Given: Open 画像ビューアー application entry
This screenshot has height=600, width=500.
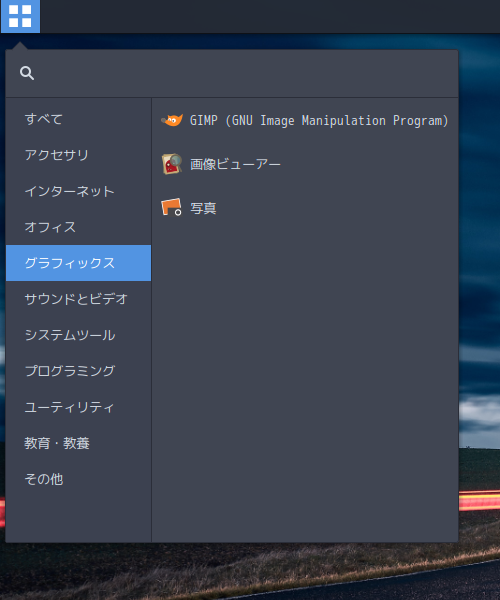Looking at the screenshot, I should point(305,164).
